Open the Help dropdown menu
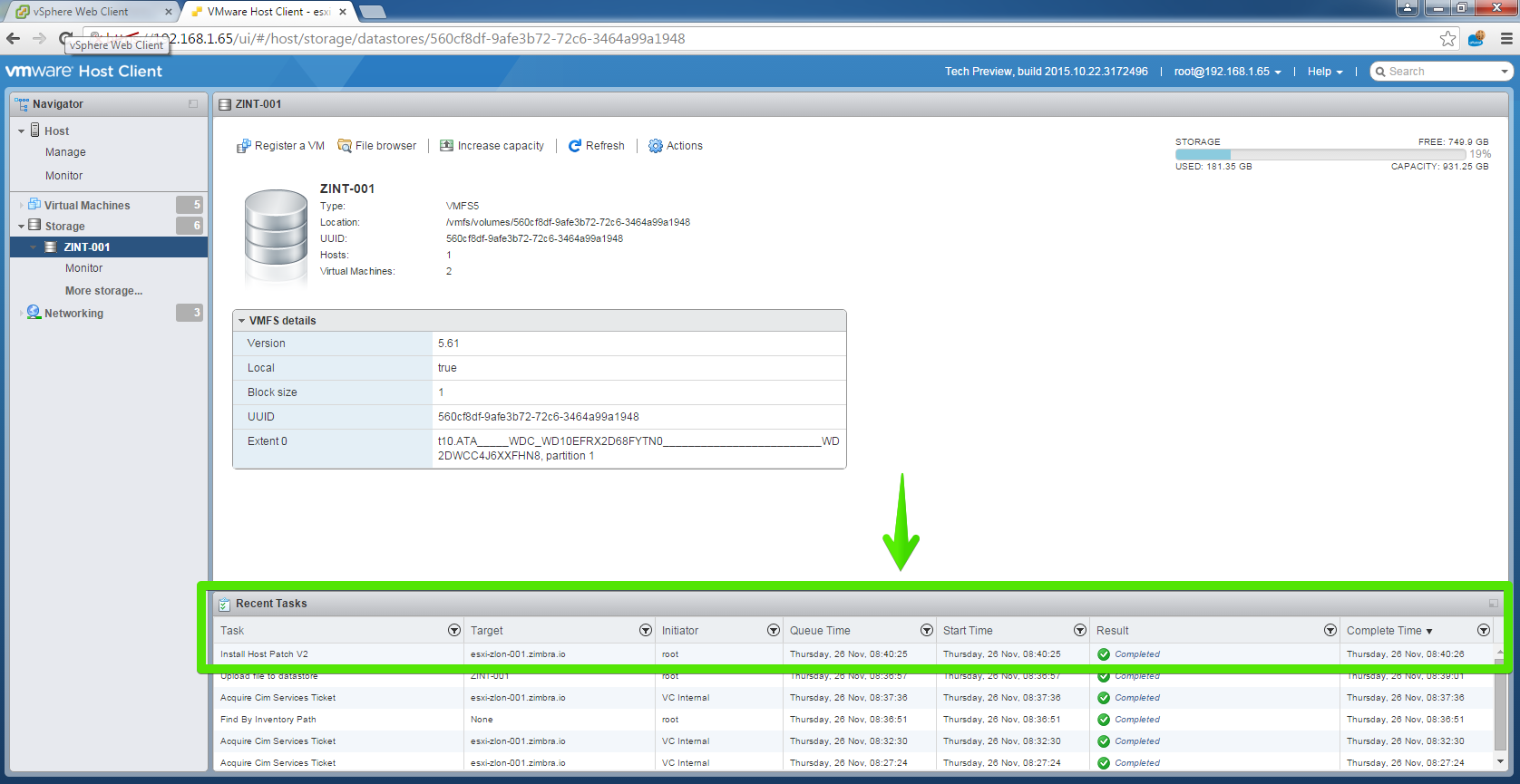1520x784 pixels. (x=1325, y=72)
